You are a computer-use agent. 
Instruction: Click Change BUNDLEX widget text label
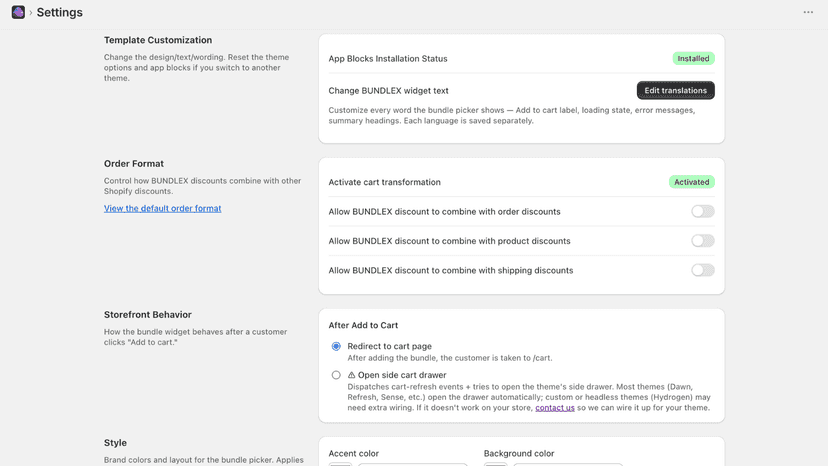coord(388,91)
